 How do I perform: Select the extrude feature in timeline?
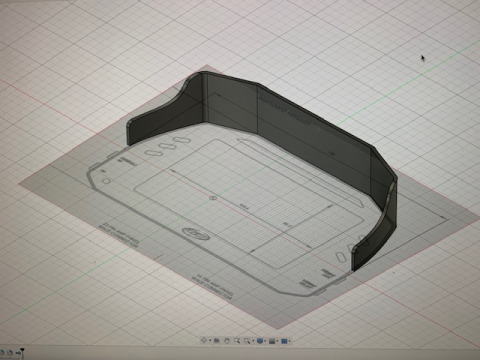(x=18, y=353)
